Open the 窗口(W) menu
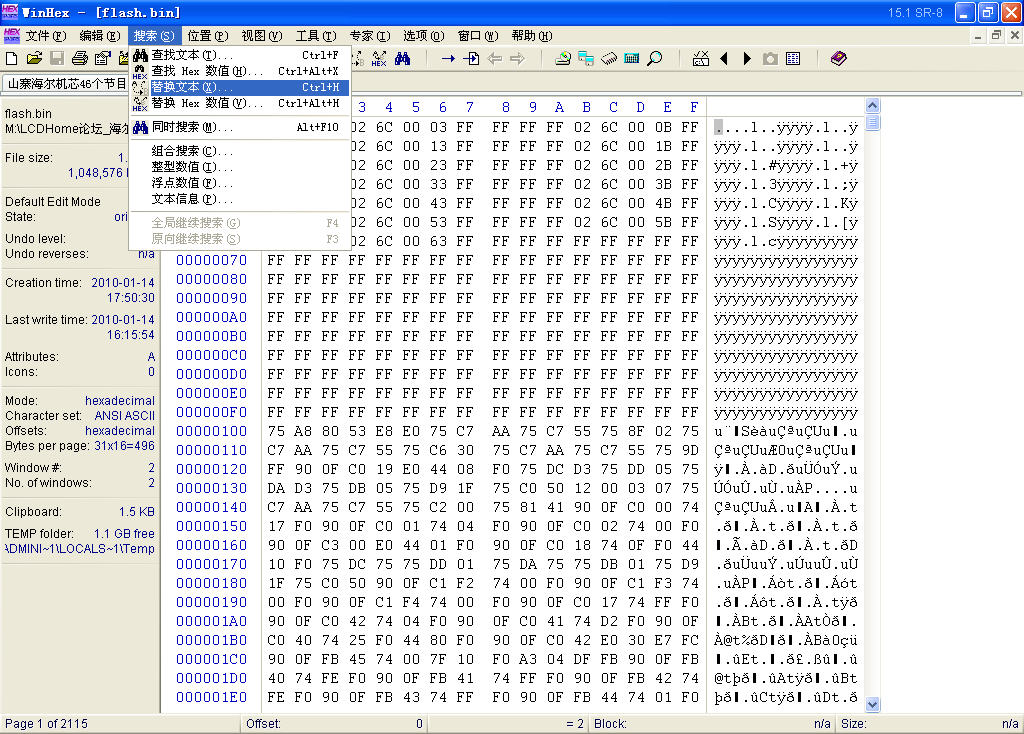The width and height of the screenshot is (1024, 734). click(478, 36)
